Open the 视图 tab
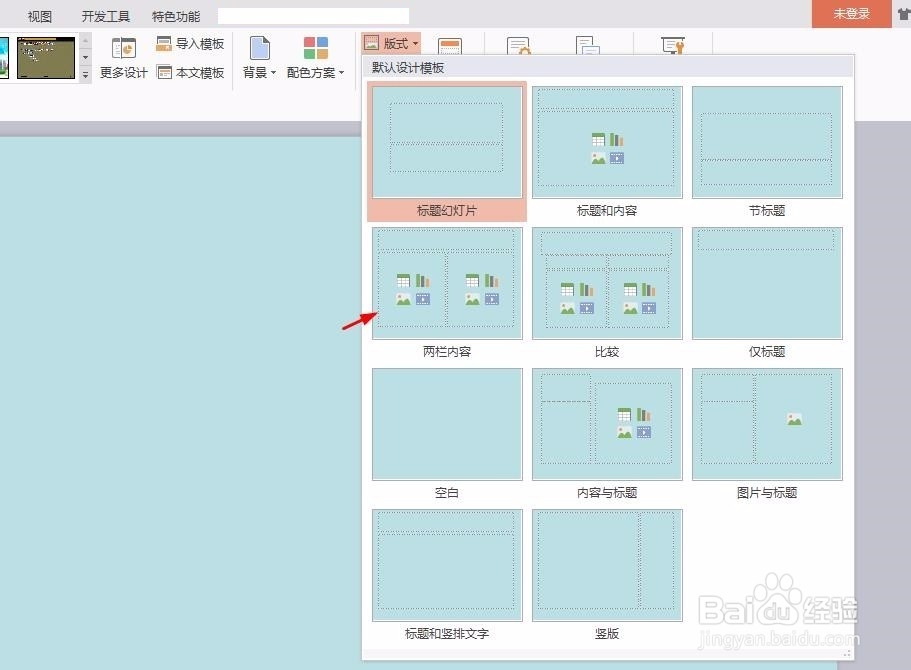The image size is (911, 670). point(40,16)
